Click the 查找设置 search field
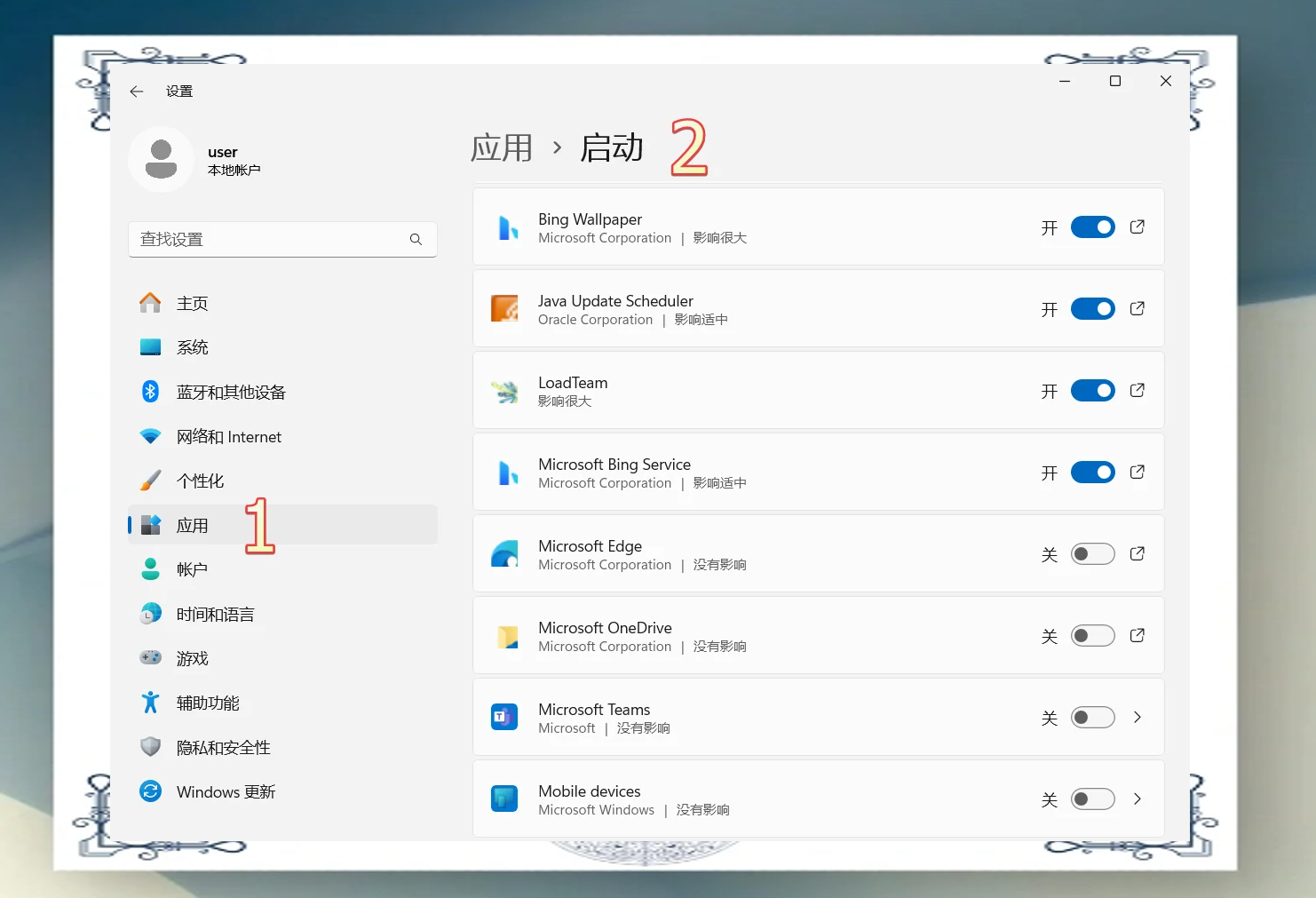 pyautogui.click(x=271, y=240)
